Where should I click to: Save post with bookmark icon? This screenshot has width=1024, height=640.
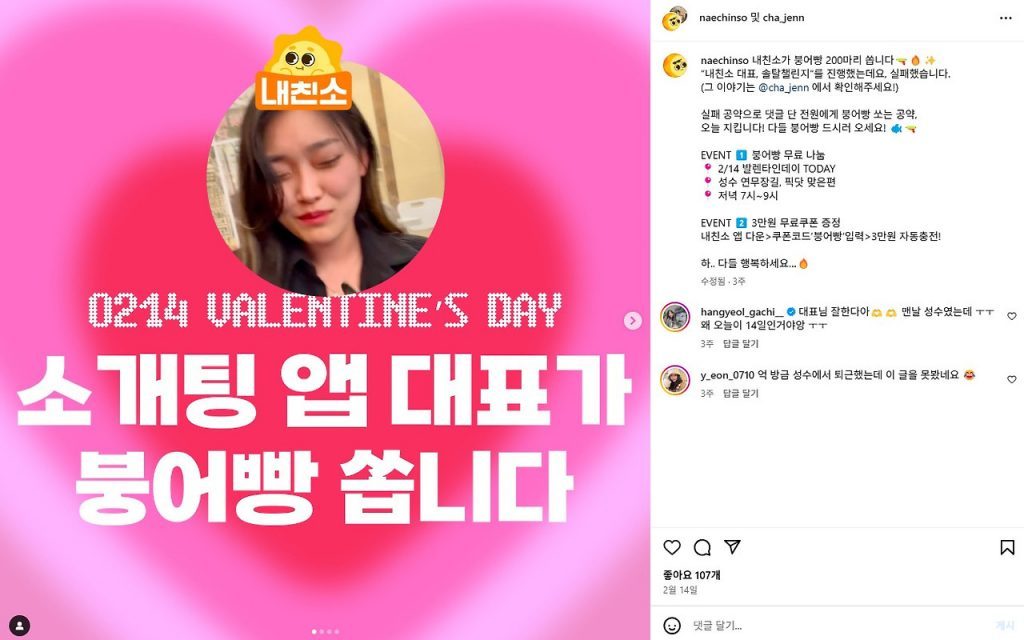pyautogui.click(x=1007, y=547)
